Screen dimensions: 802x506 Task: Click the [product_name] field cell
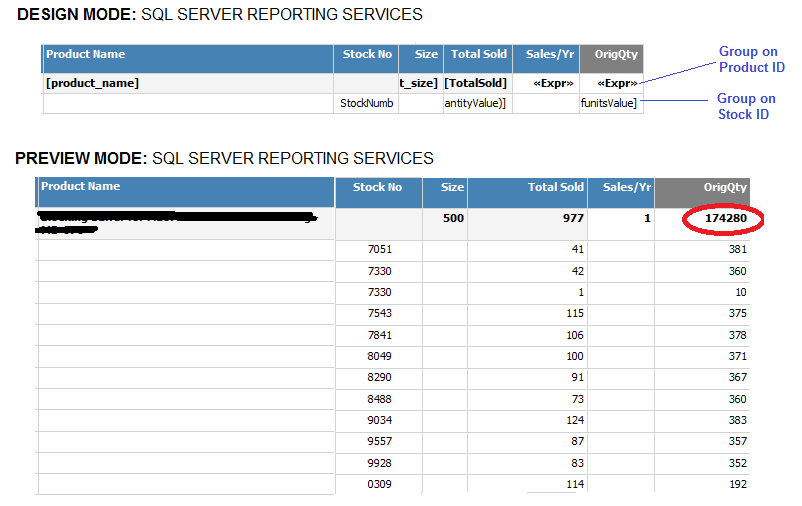188,83
